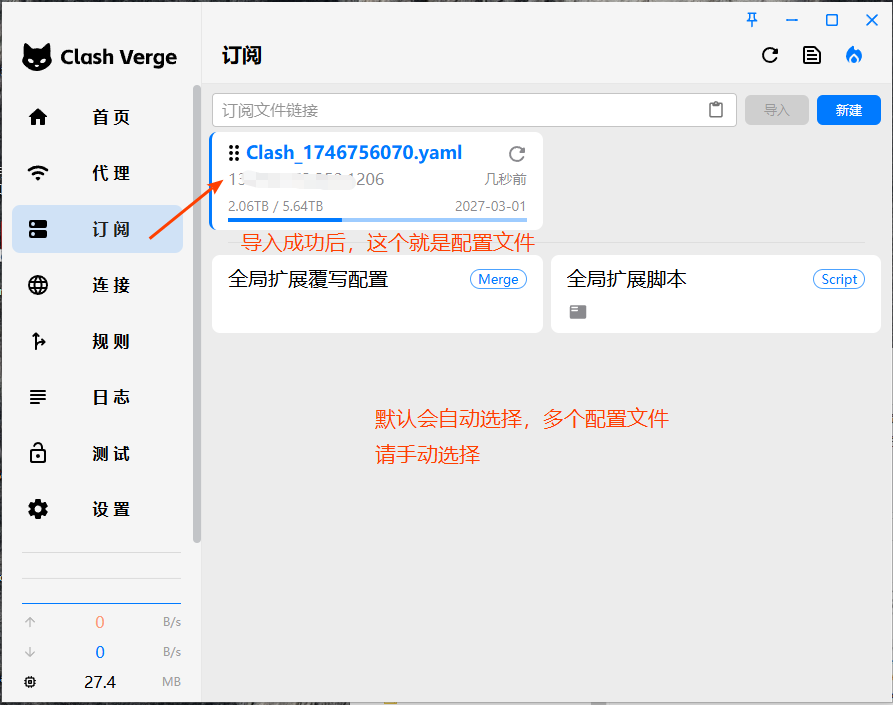Refresh all subscriptions with the header reload icon
Screen dimensions: 893x705
(770, 55)
